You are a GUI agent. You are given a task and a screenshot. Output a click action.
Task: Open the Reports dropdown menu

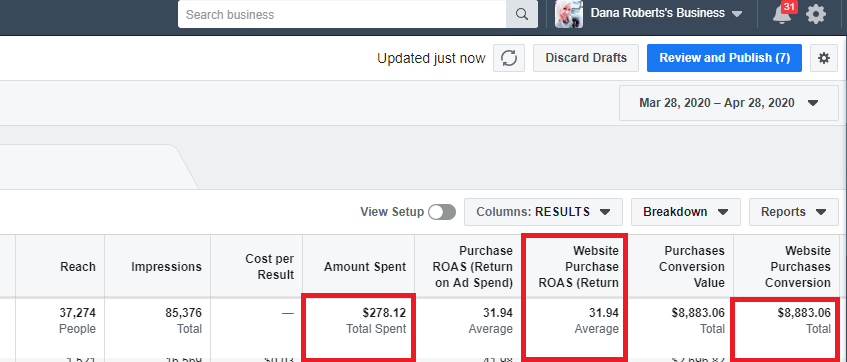(793, 212)
